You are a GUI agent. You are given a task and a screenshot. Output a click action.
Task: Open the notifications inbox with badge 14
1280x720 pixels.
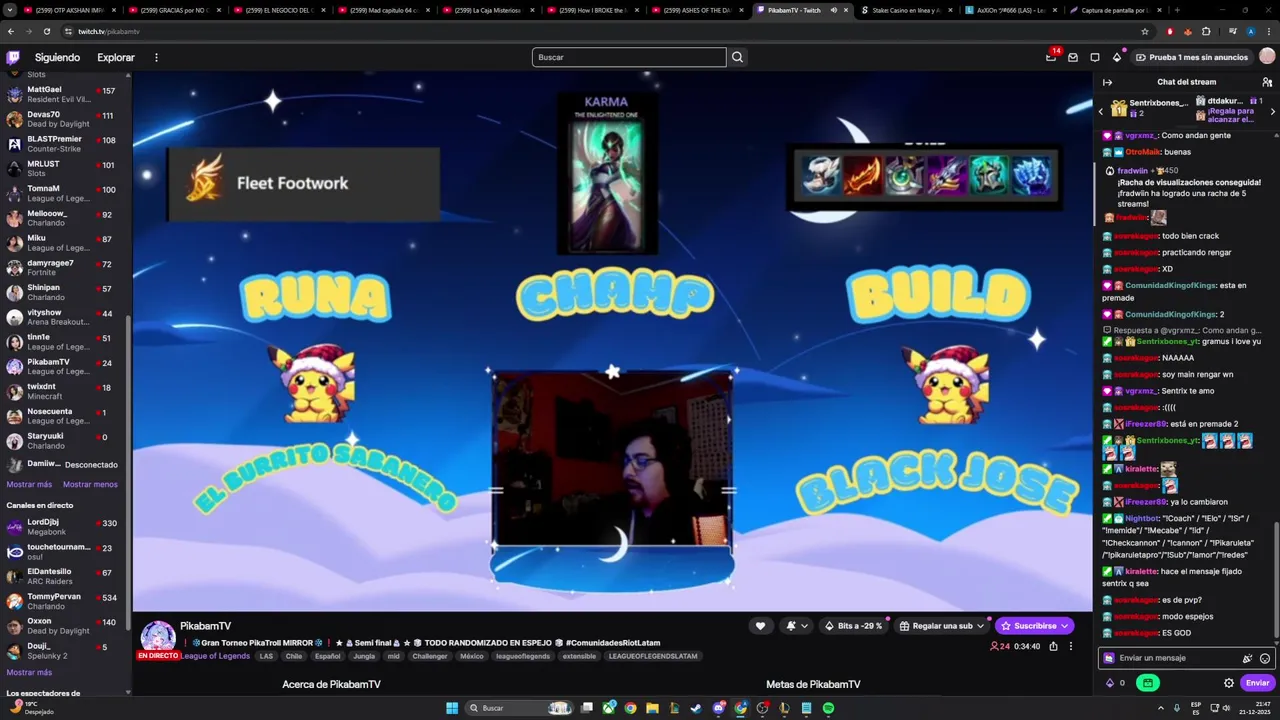(1051, 57)
